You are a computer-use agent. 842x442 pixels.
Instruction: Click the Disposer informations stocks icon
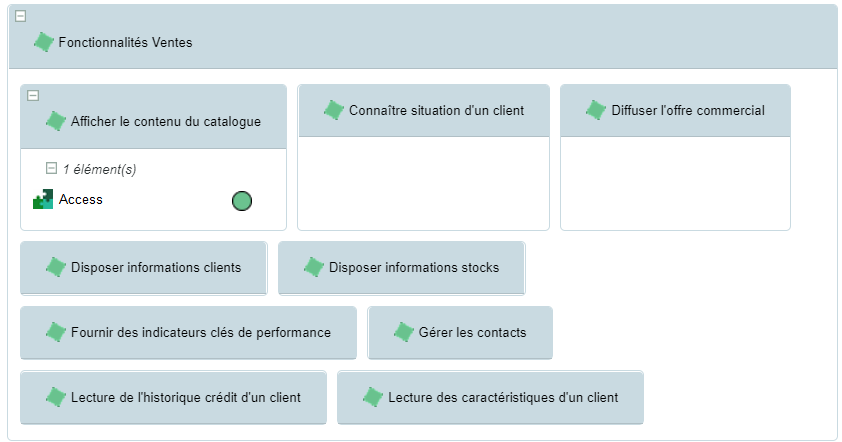314,267
